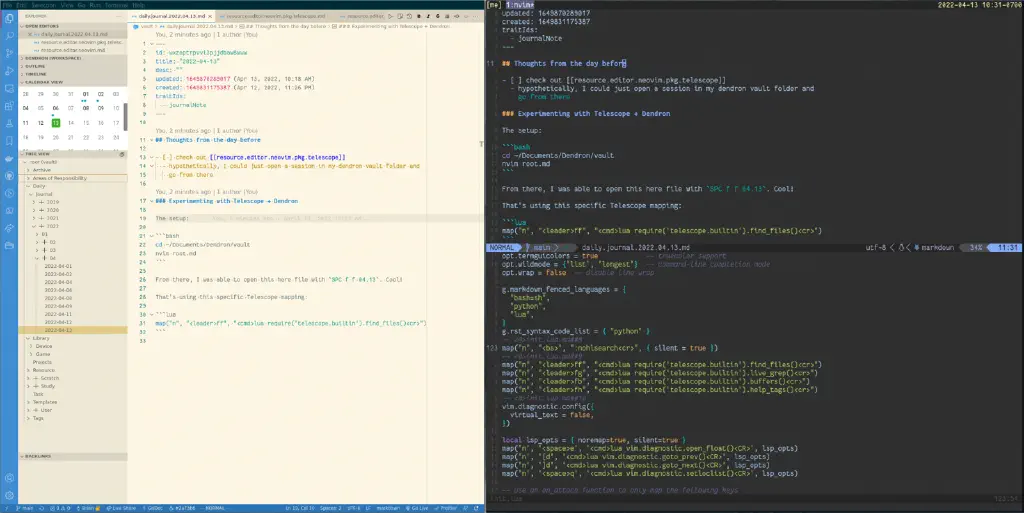Expand the Tags tree node
The width and height of the screenshot is (1024, 513).
29,418
